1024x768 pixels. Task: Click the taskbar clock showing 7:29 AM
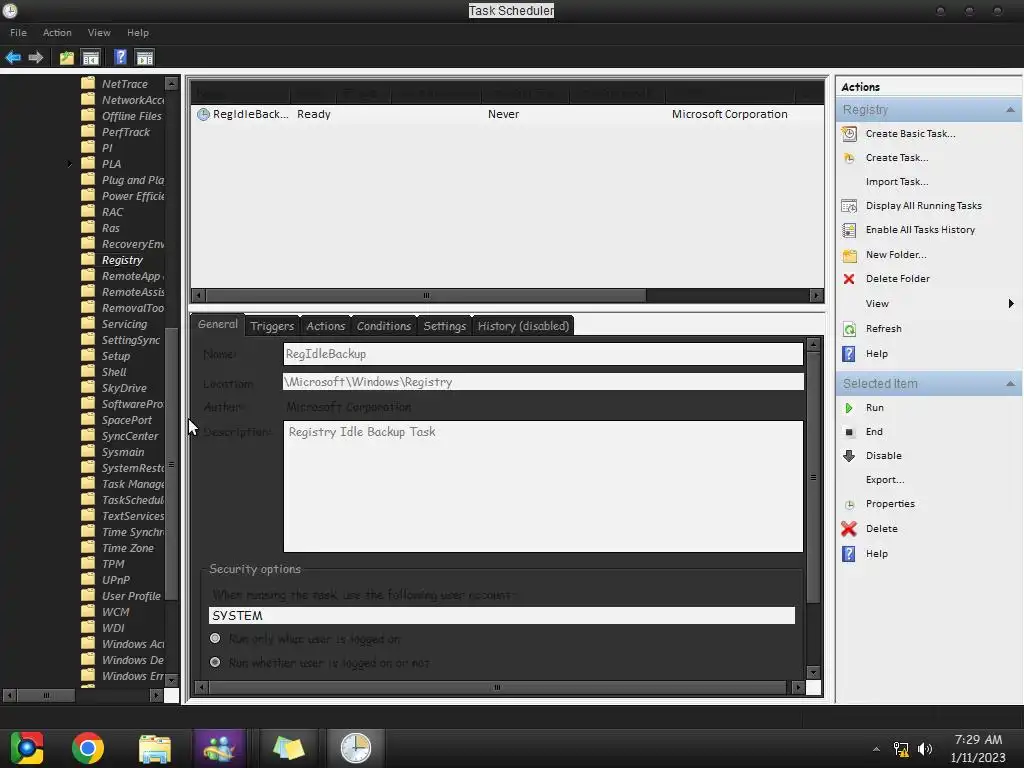coord(978,749)
